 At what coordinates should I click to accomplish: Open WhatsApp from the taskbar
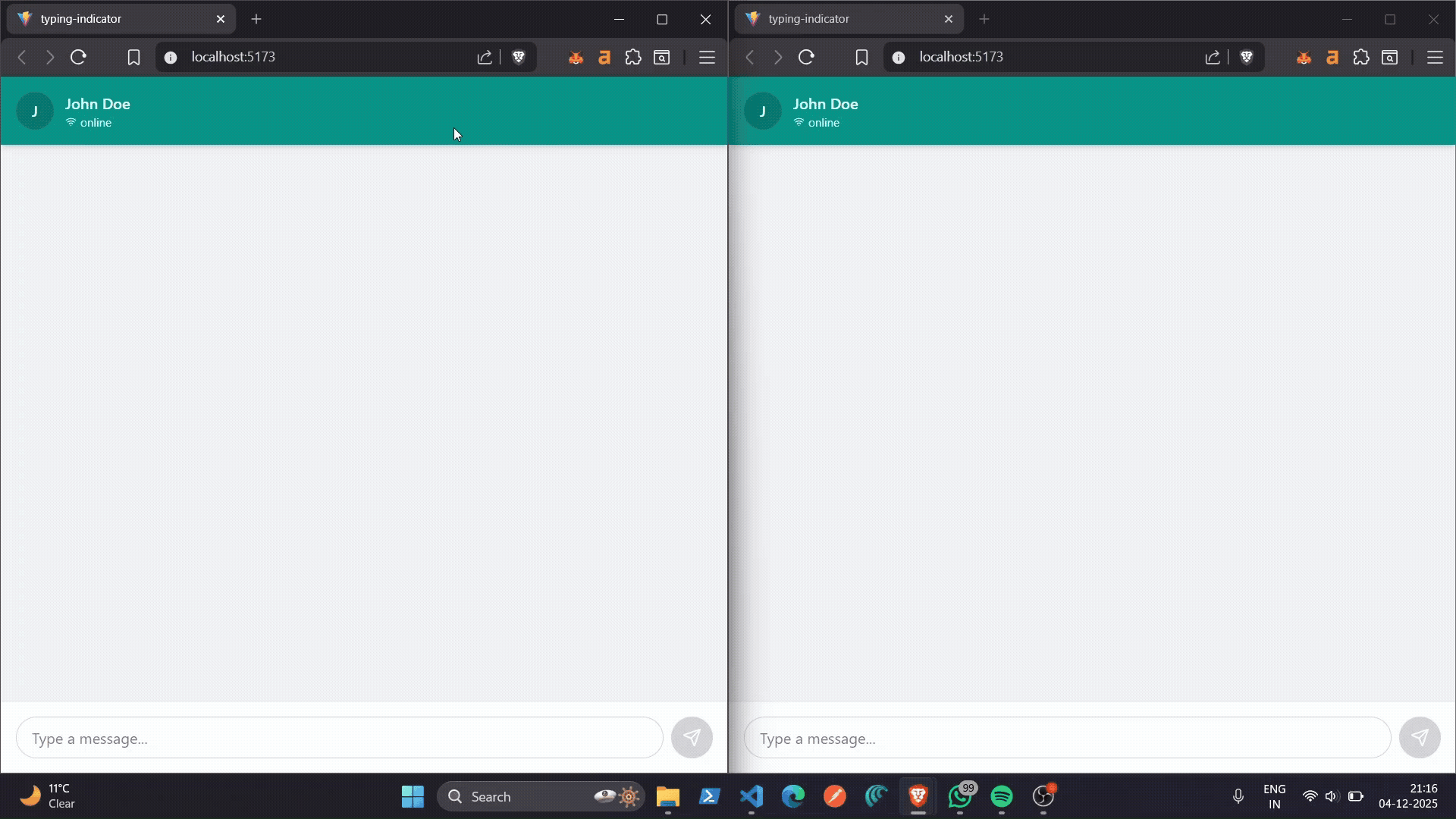[959, 796]
